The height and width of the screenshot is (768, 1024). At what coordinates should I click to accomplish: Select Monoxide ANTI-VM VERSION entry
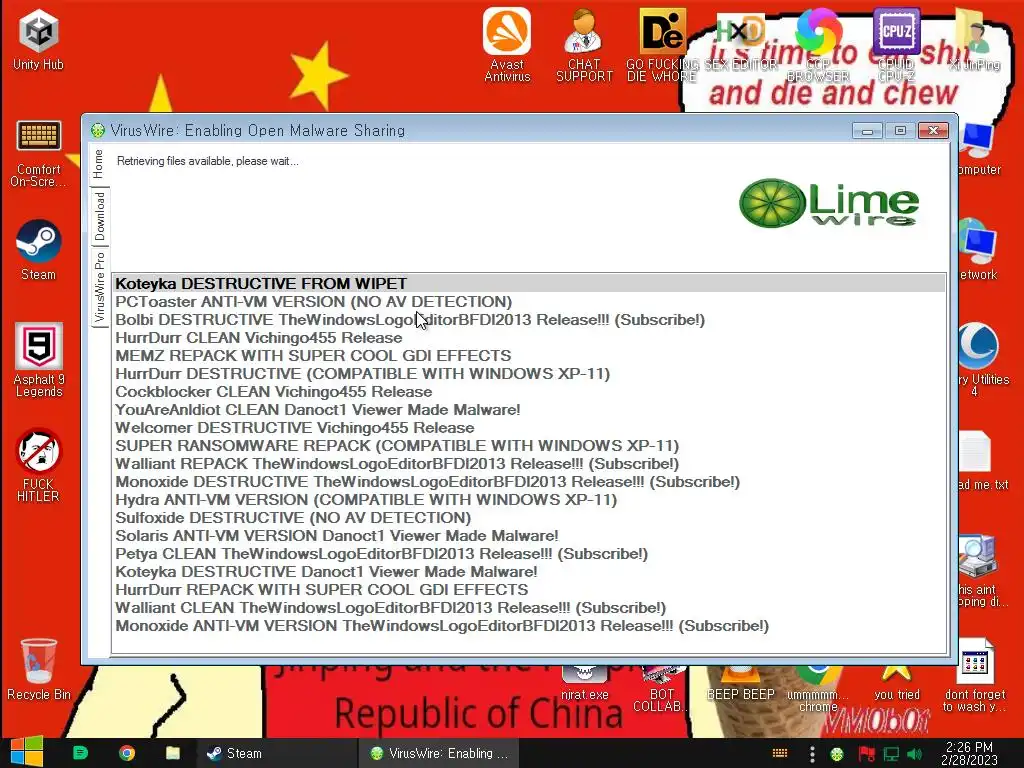529,626
